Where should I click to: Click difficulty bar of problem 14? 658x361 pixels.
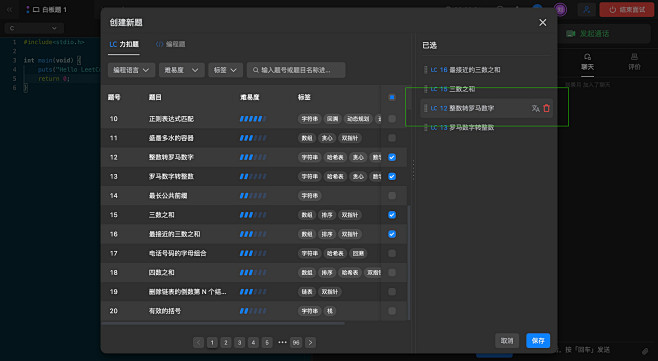253,196
